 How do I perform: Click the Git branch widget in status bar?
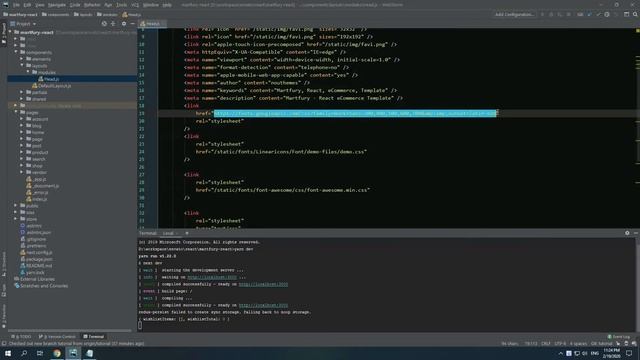[x=601, y=344]
